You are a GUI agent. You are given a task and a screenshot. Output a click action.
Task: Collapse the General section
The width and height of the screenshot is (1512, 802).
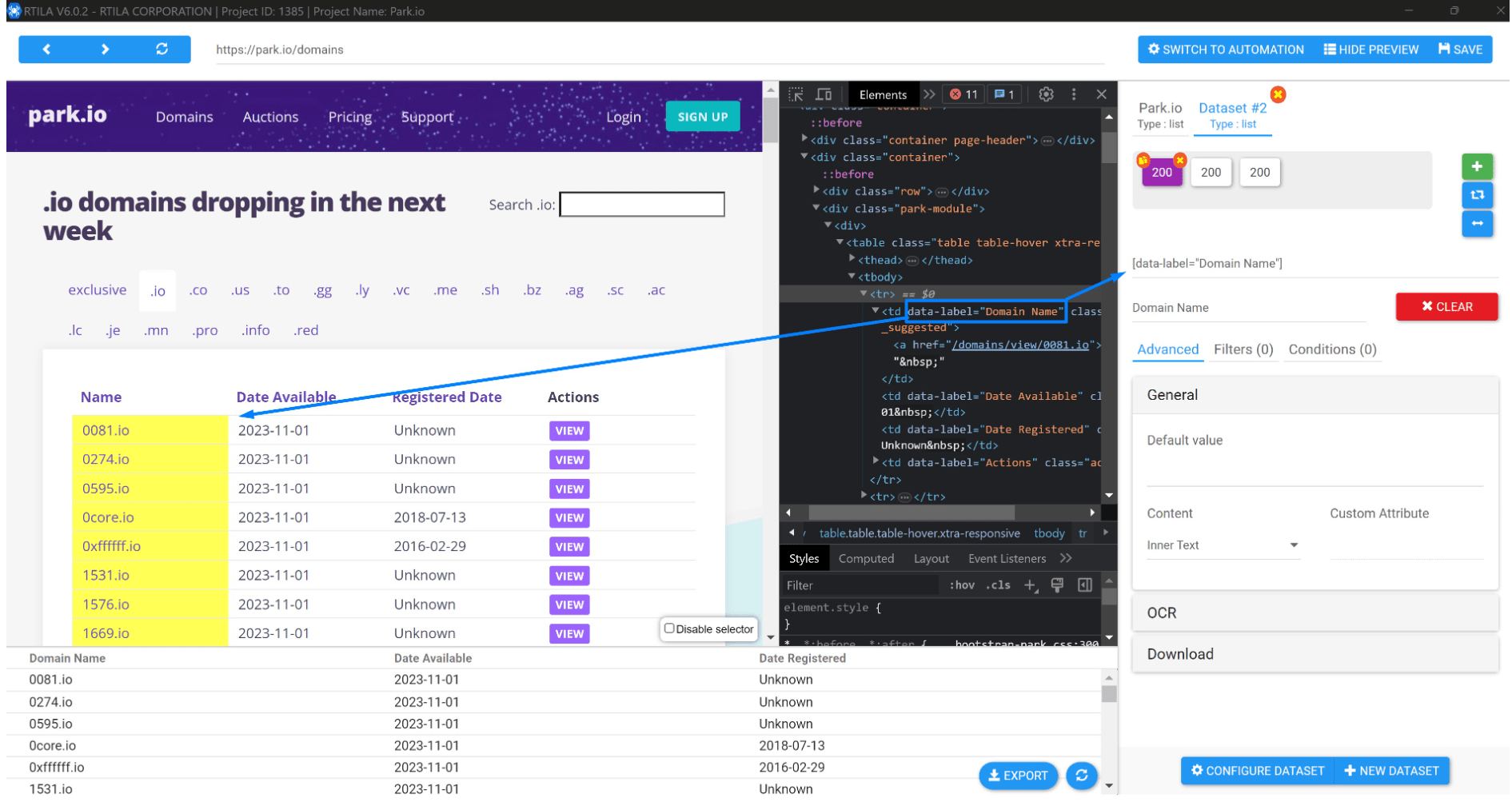pos(1315,395)
